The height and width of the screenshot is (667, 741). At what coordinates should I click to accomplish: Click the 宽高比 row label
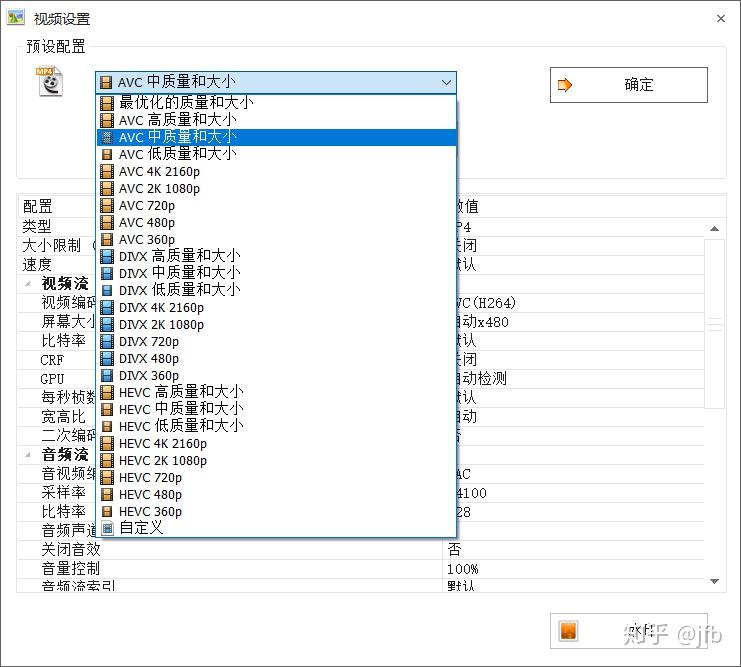(63, 417)
